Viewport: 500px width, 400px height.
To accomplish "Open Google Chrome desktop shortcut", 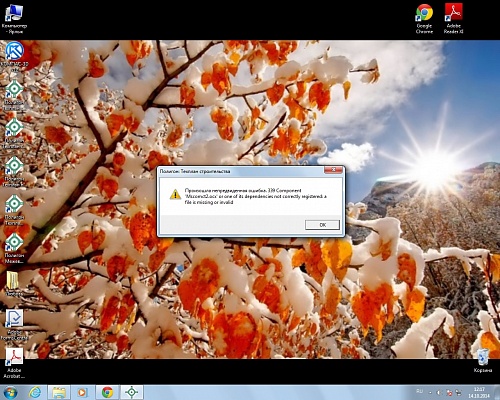I will pyautogui.click(x=424, y=19).
